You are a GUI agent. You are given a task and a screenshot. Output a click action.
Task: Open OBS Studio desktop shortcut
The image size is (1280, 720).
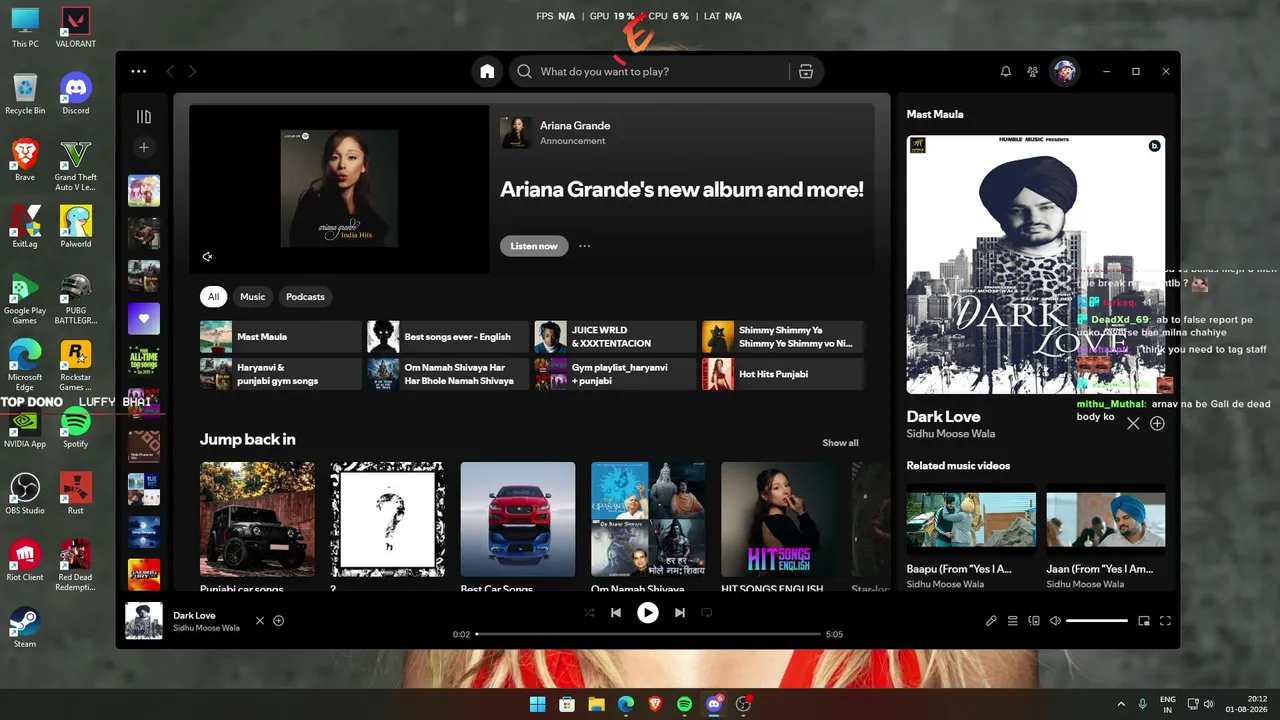(x=25, y=493)
